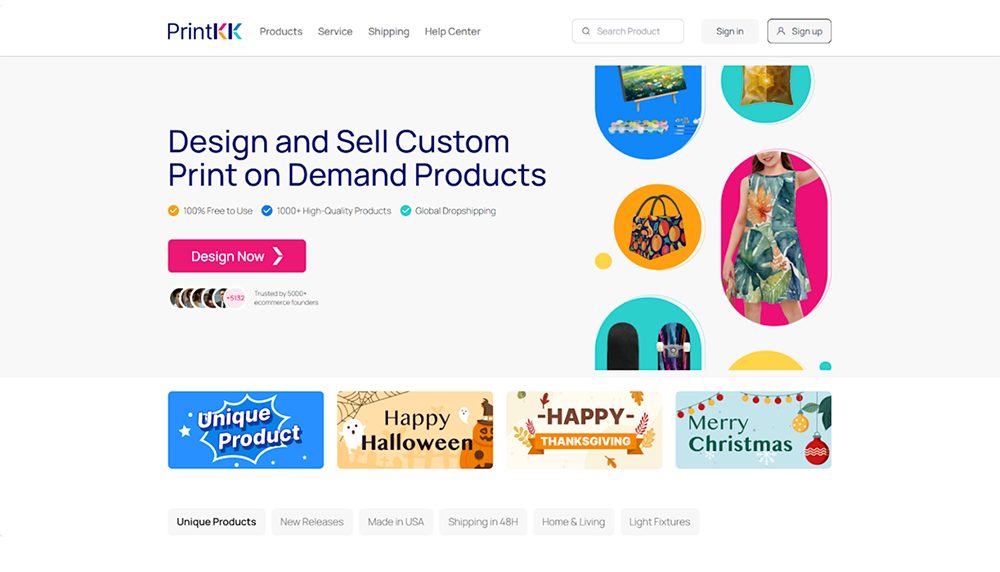Click the +5132 founders avatar badge
The image size is (1000, 572).
coord(235,298)
